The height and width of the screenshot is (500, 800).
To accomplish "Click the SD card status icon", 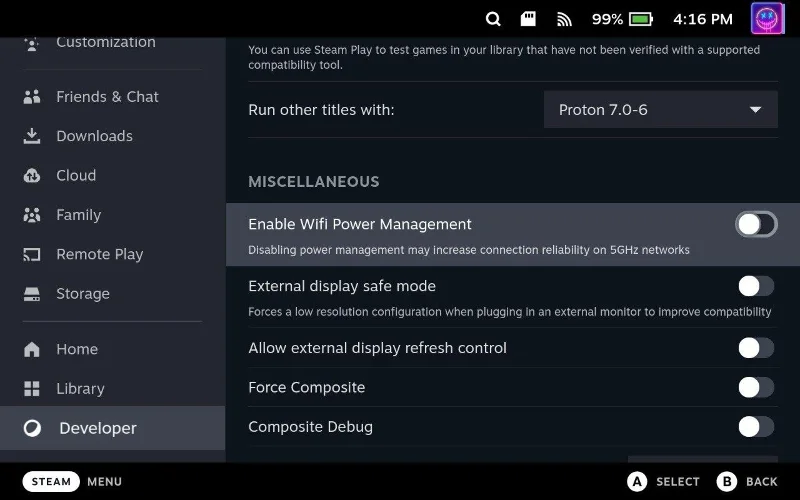I will [x=528, y=19].
